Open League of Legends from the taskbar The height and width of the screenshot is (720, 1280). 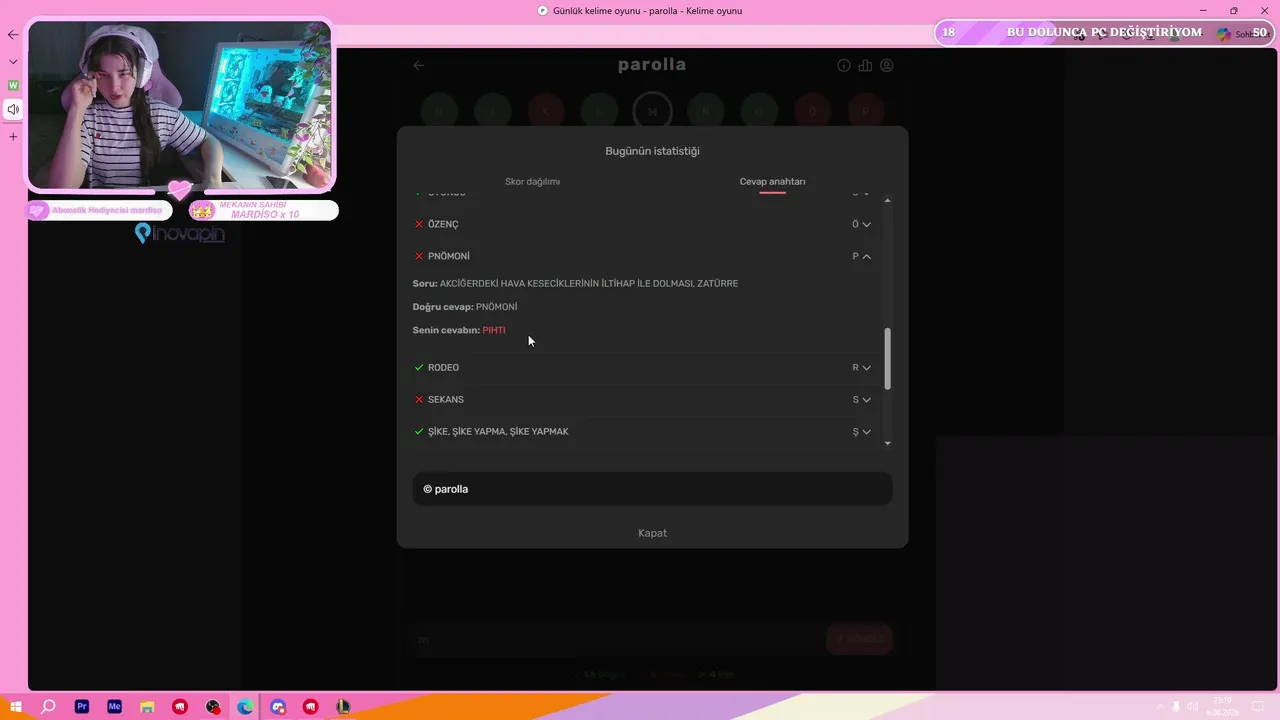pyautogui.click(x=343, y=707)
